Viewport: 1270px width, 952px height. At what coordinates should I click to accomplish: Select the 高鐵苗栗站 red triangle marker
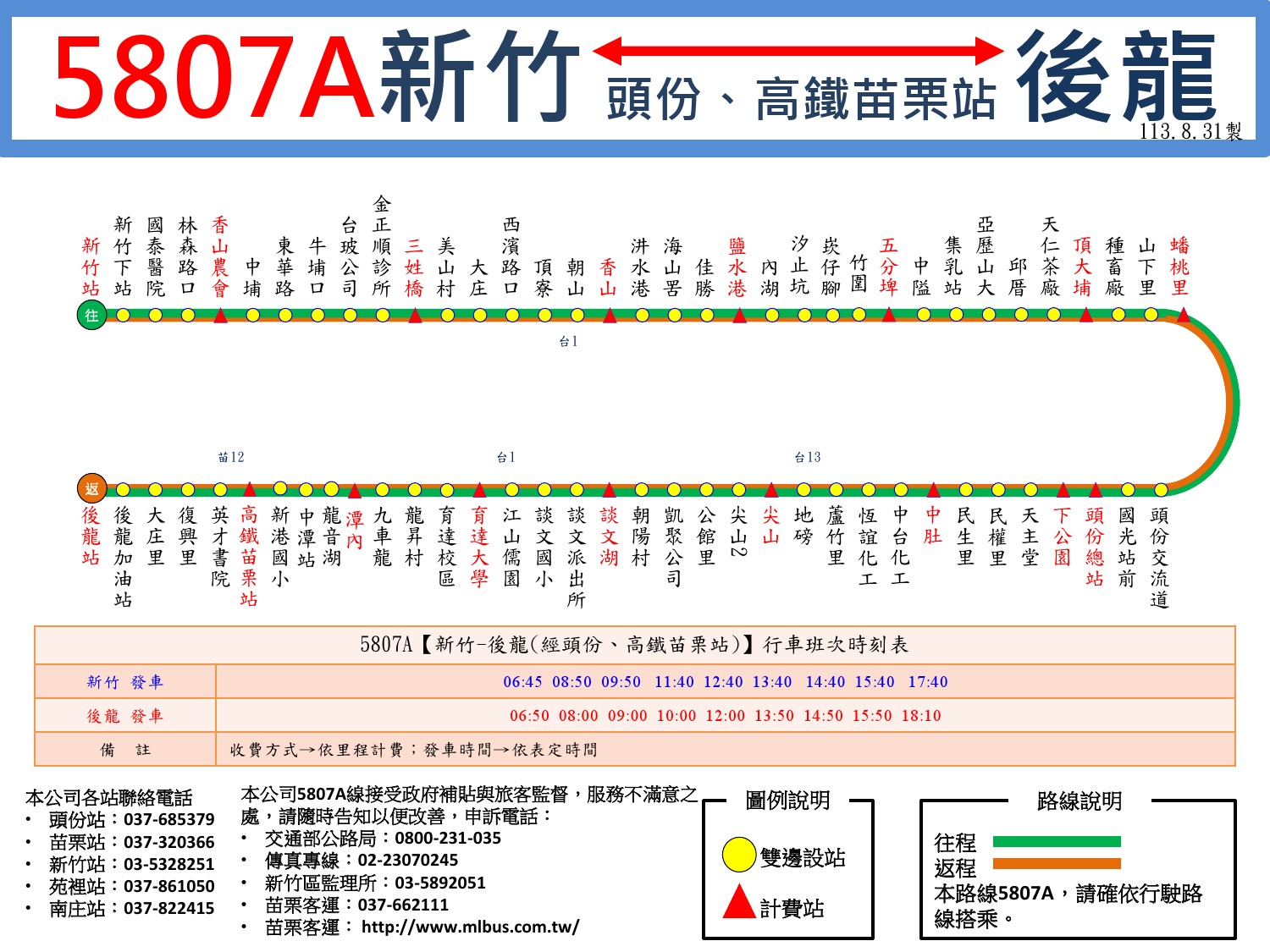(249, 489)
